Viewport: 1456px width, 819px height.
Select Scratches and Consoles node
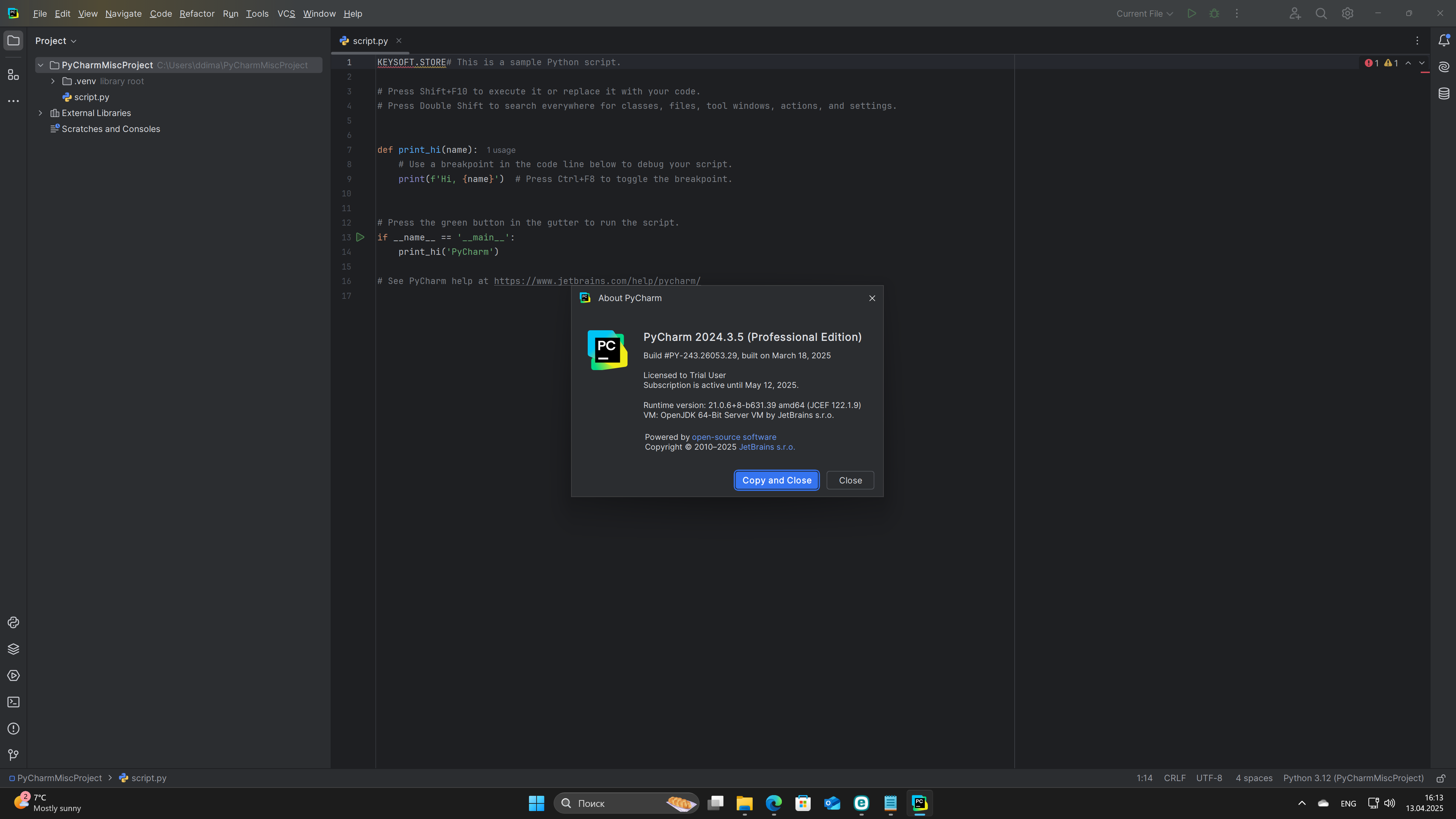pos(105,129)
